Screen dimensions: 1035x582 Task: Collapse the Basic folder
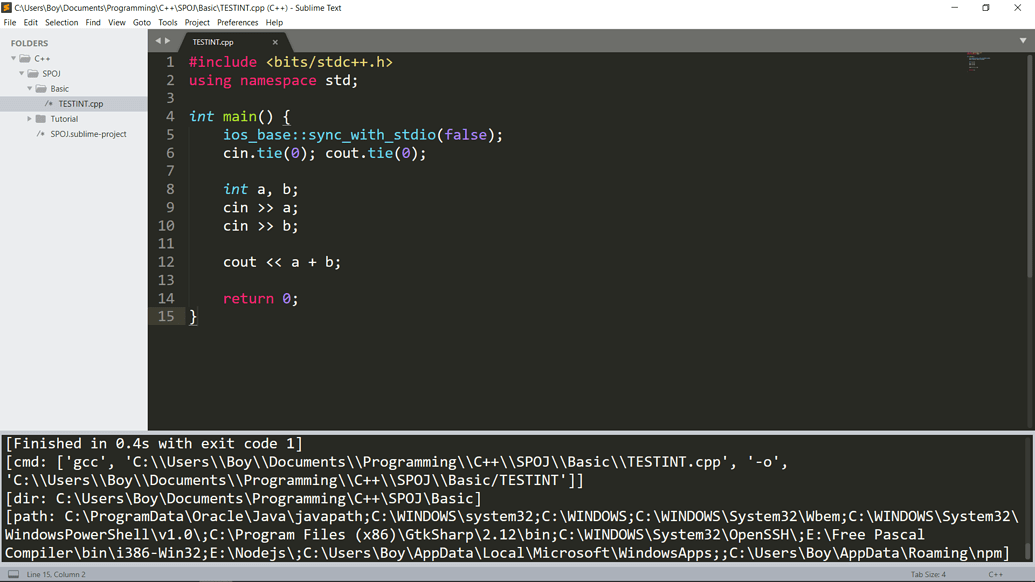click(x=30, y=88)
